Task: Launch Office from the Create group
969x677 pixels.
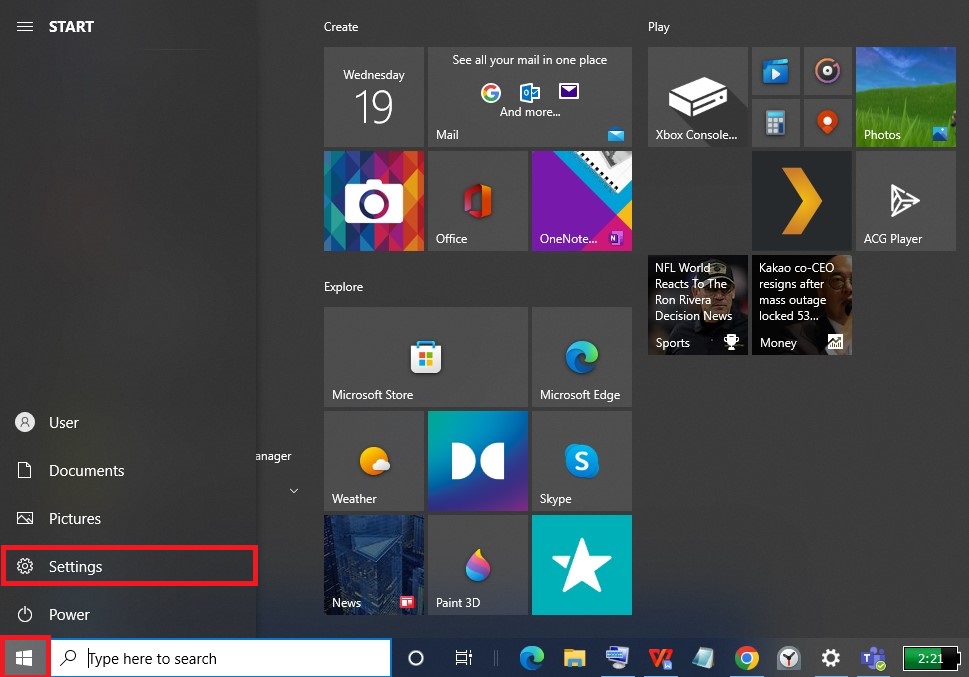Action: coord(478,201)
